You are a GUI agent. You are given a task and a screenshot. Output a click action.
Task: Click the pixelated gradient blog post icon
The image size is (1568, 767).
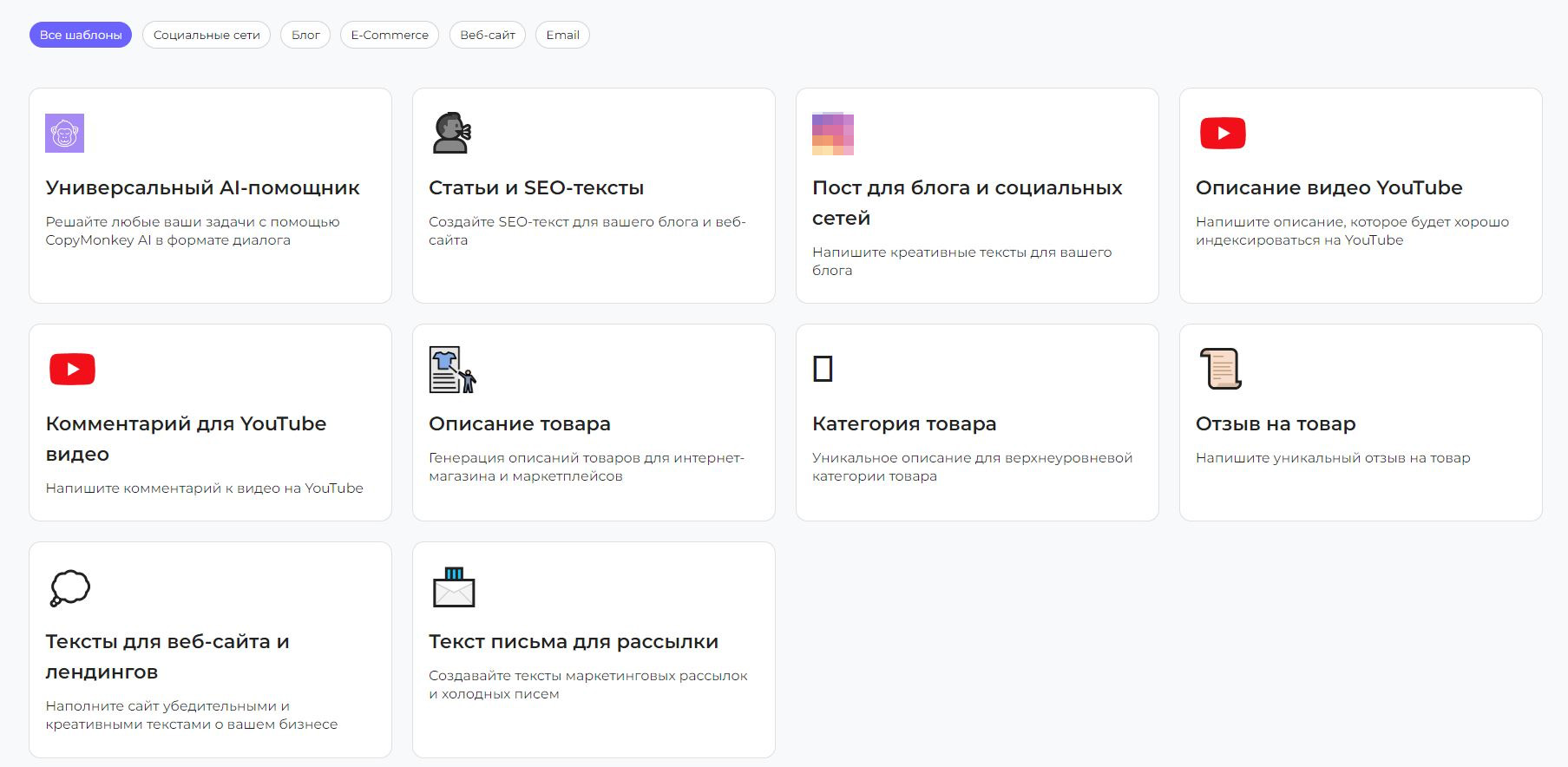click(832, 134)
